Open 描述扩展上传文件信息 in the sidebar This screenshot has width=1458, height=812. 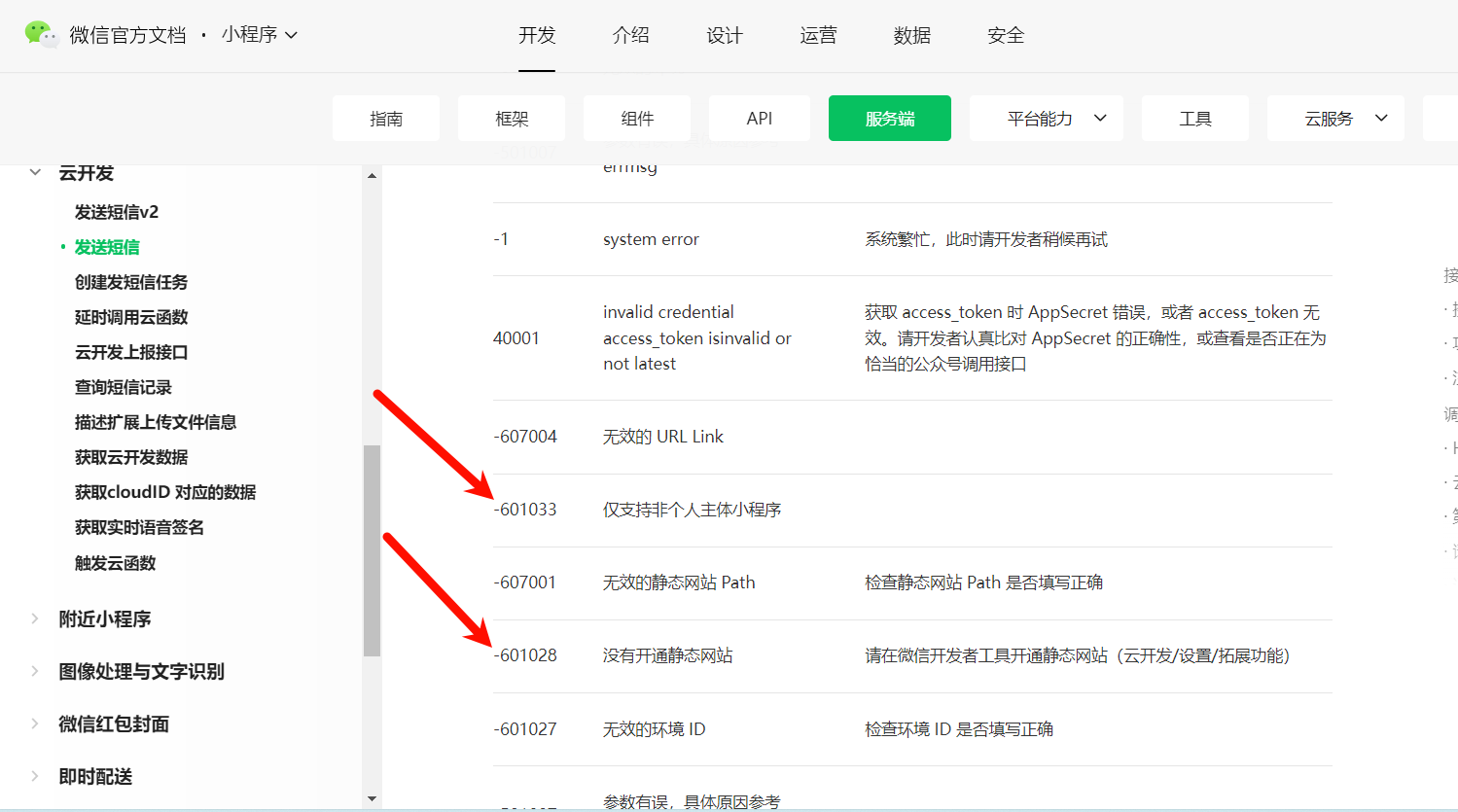pyautogui.click(x=156, y=422)
